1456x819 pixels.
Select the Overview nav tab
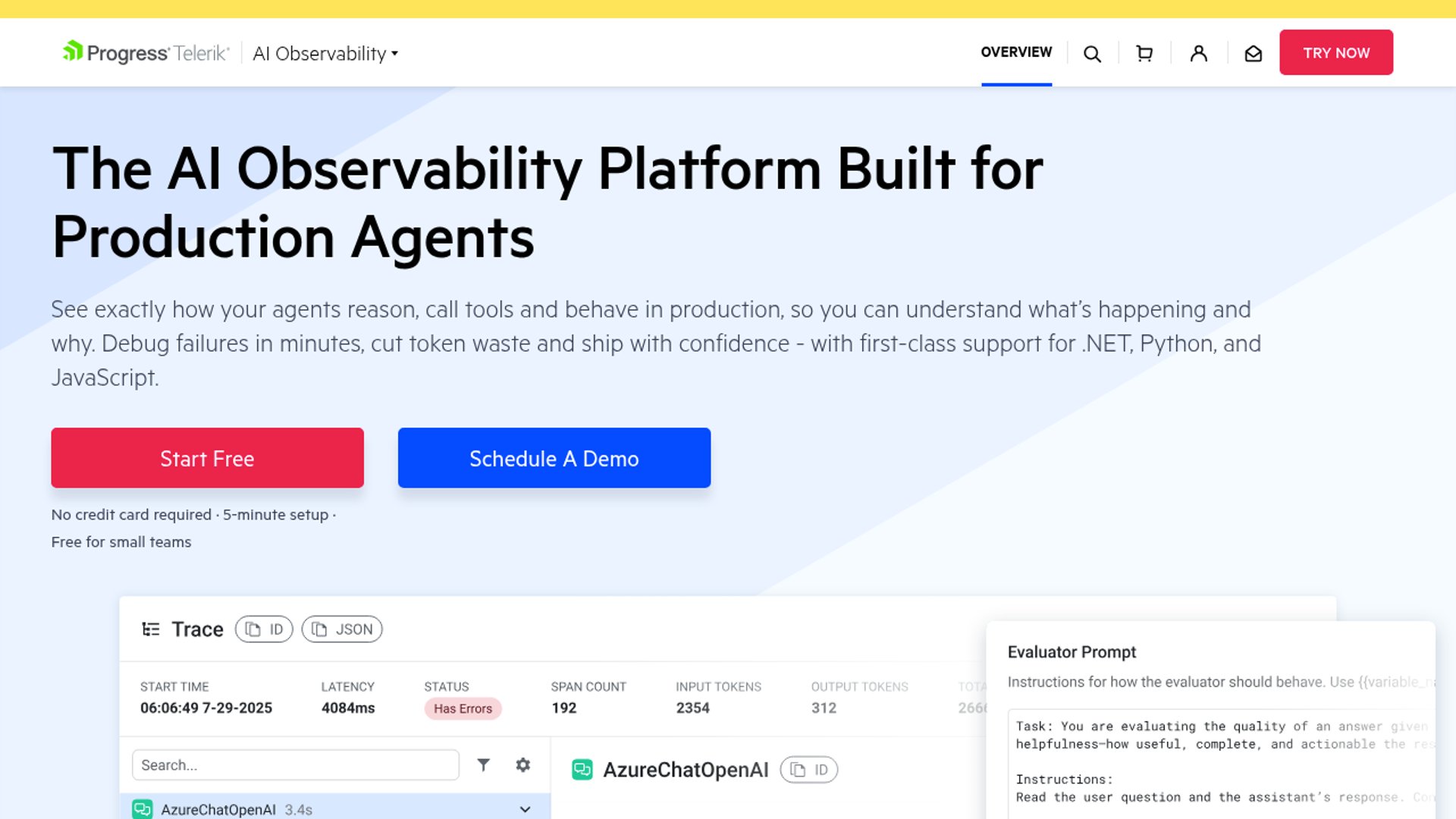tap(1016, 52)
